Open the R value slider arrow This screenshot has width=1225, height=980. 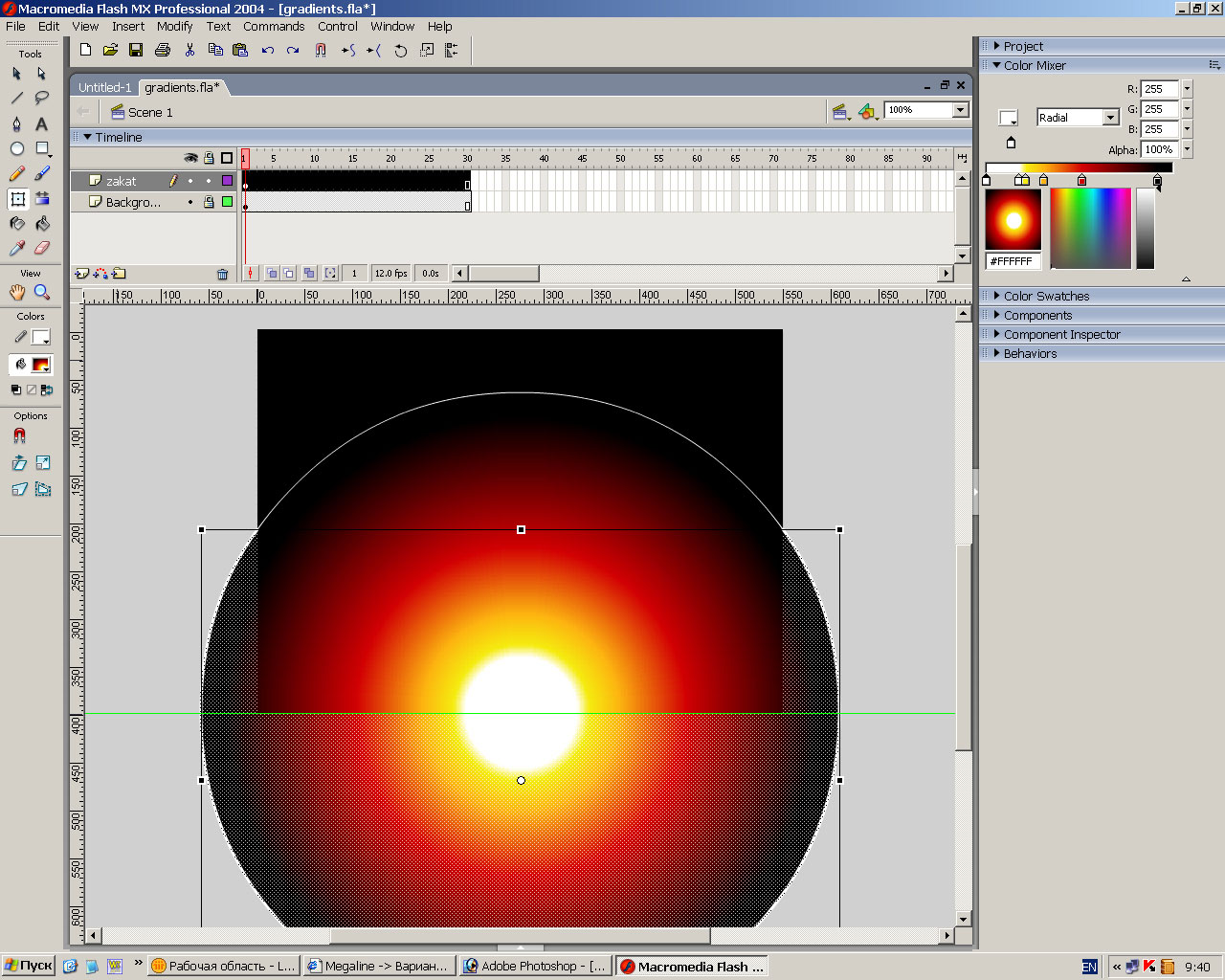(x=1187, y=89)
